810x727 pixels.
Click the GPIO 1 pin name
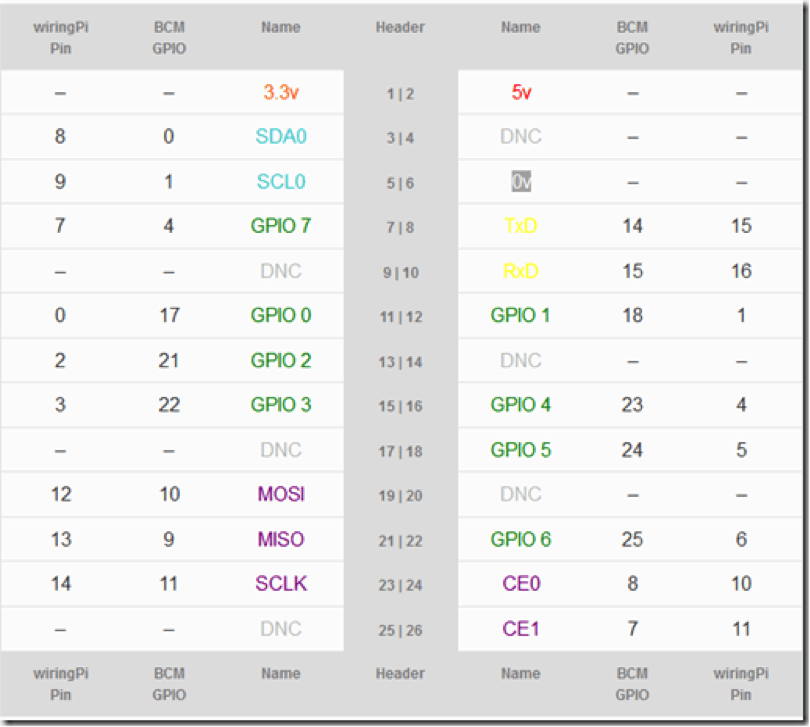coord(521,316)
